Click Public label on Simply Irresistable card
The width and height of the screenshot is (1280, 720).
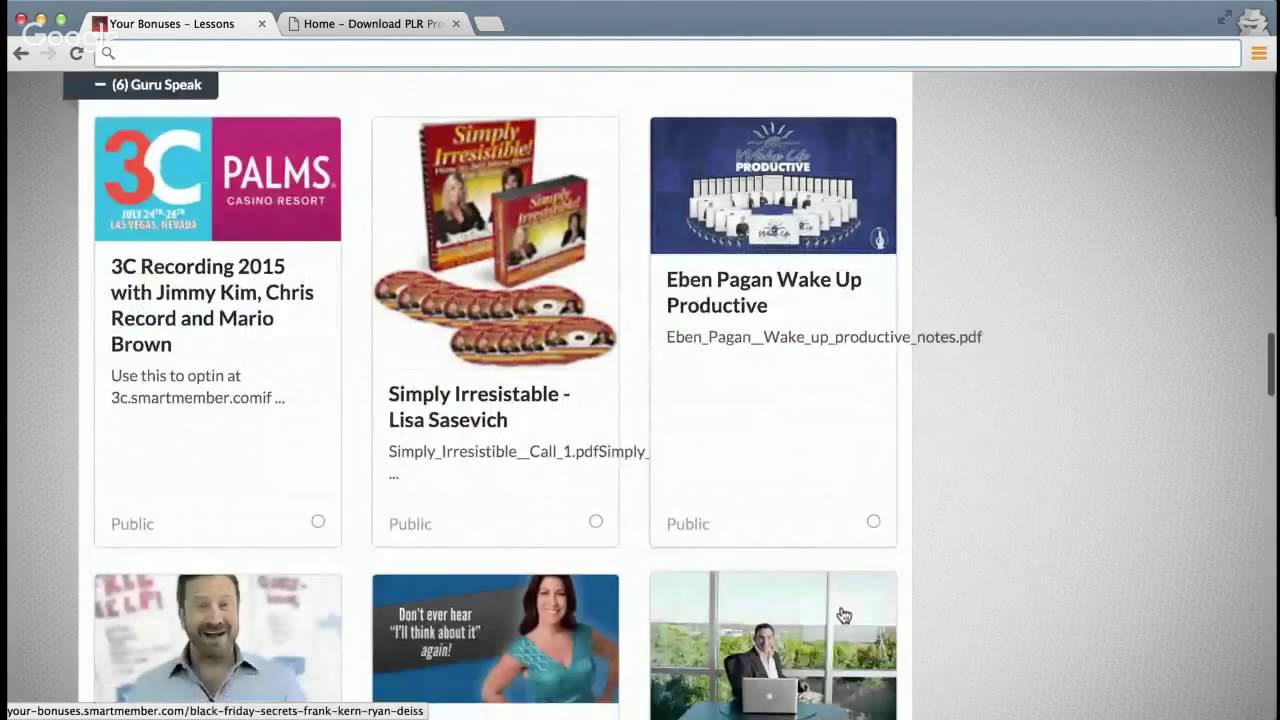410,524
